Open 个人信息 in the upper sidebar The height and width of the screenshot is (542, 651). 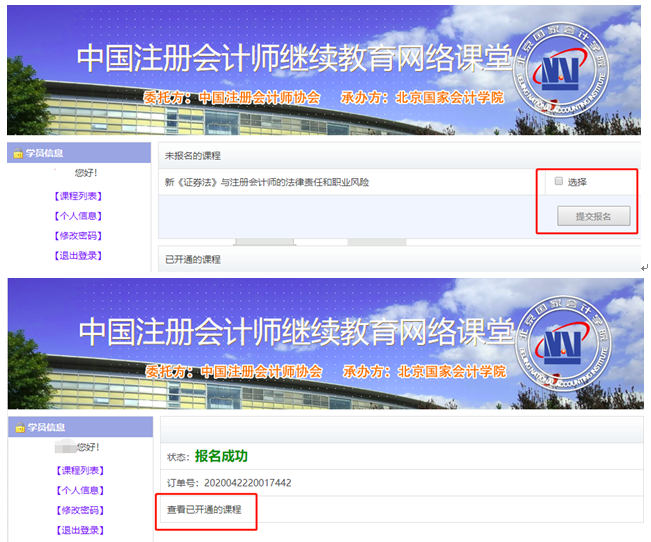[78, 216]
